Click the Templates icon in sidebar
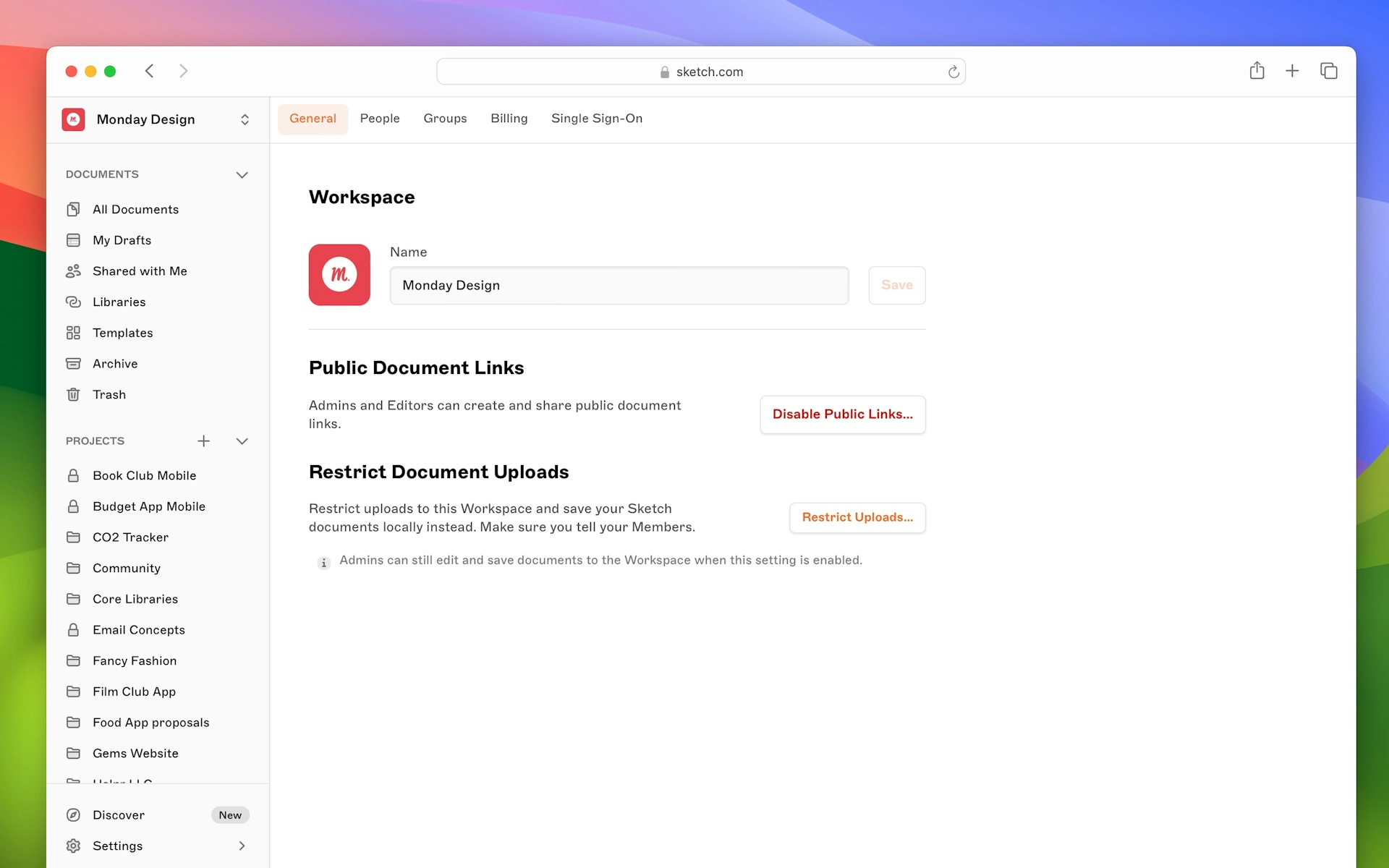 click(x=74, y=332)
